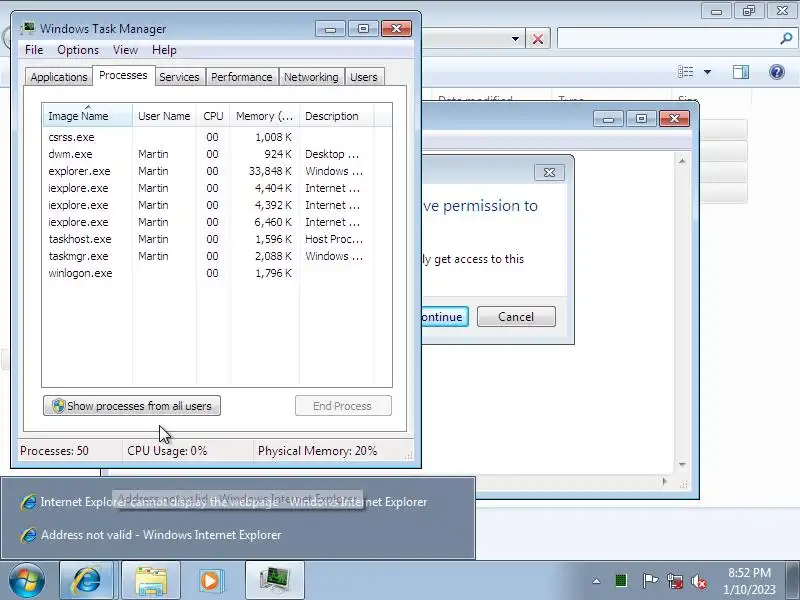Image resolution: width=800 pixels, height=600 pixels.
Task: Switch to 'Address not valid' IE window
Action: coord(238,535)
